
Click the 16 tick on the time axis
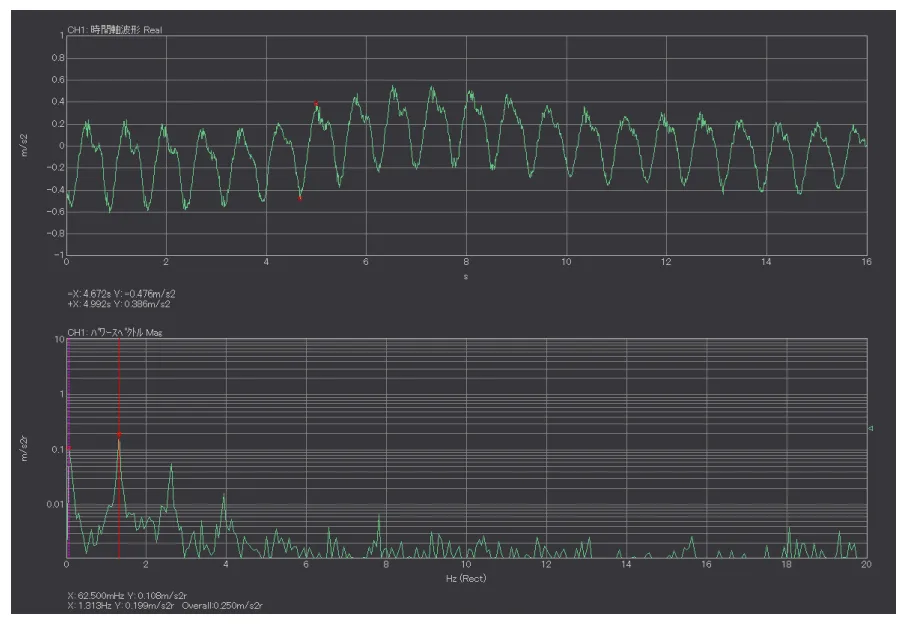tap(865, 262)
